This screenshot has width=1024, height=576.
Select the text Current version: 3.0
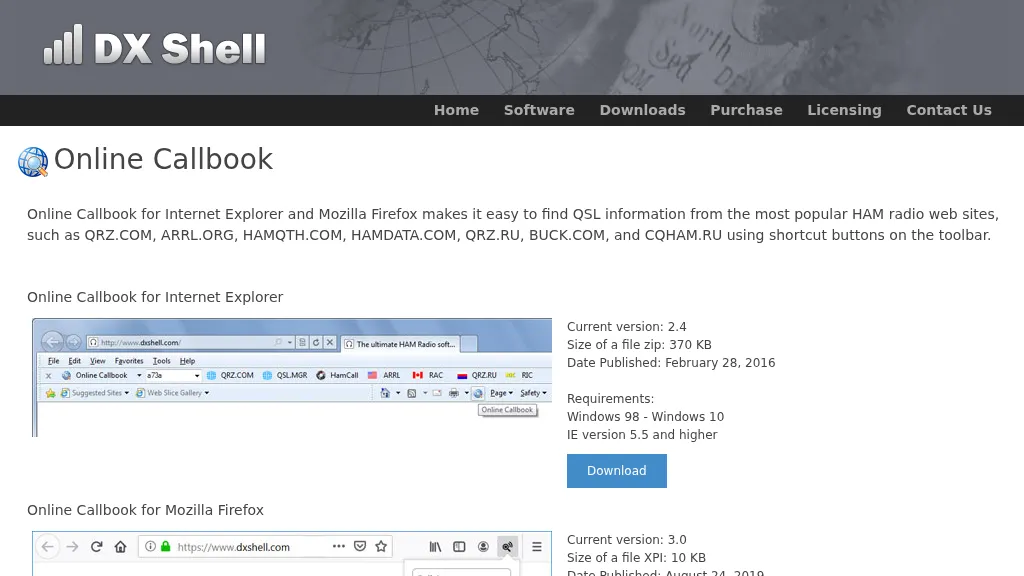click(626, 539)
